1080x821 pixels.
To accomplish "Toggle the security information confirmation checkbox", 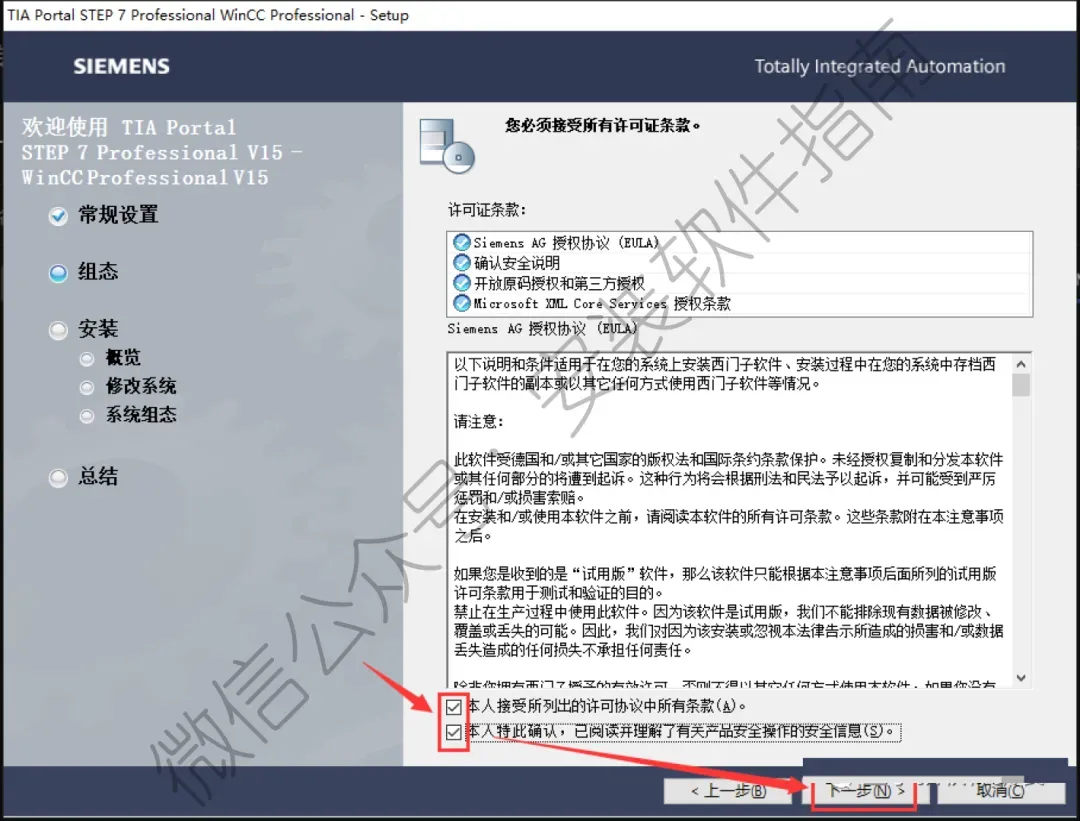I will coord(453,731).
